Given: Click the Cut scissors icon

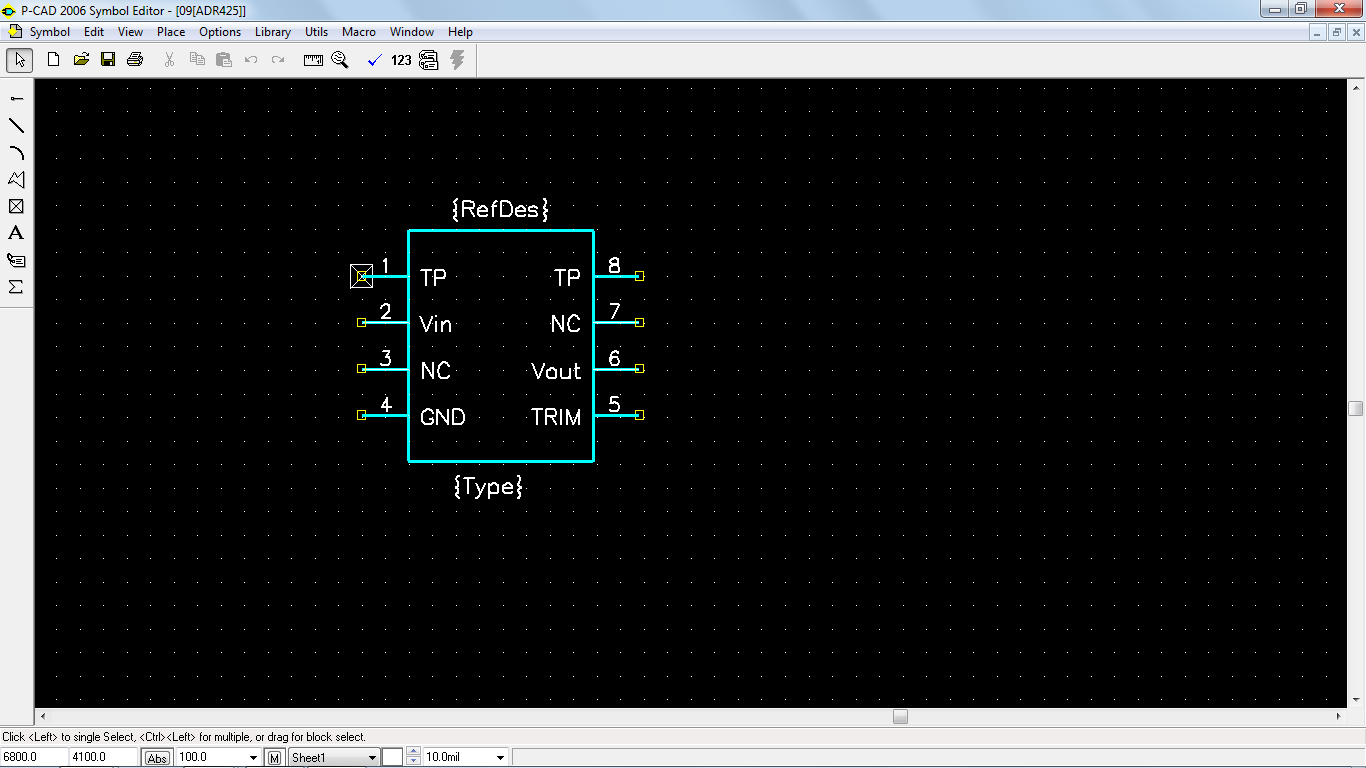Looking at the screenshot, I should [170, 60].
